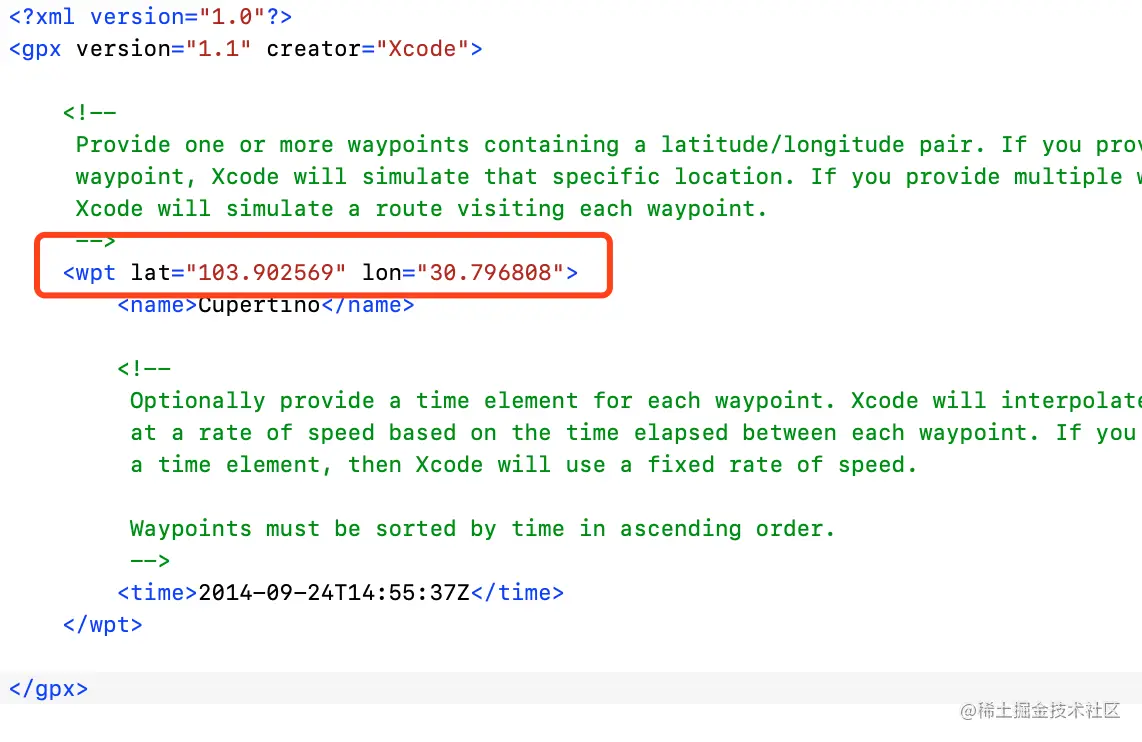Click the closing /name tag
Image resolution: width=1142 pixels, height=742 pixels.
point(368,304)
